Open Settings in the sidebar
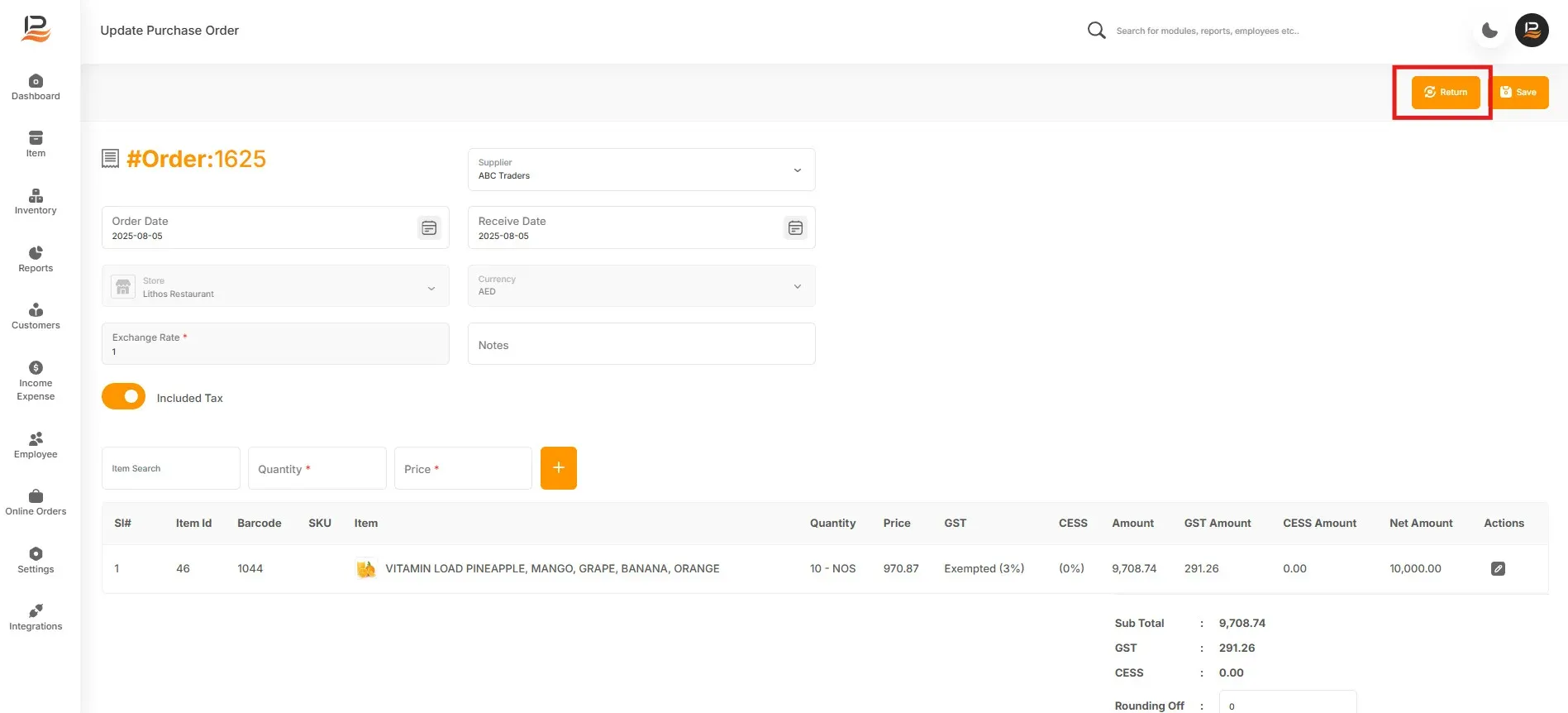Image resolution: width=1568 pixels, height=713 pixels. click(x=36, y=560)
